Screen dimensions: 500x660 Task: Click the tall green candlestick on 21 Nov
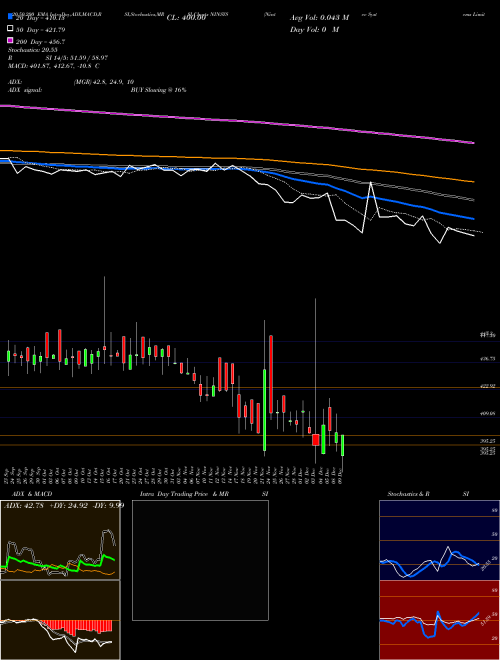point(264,410)
